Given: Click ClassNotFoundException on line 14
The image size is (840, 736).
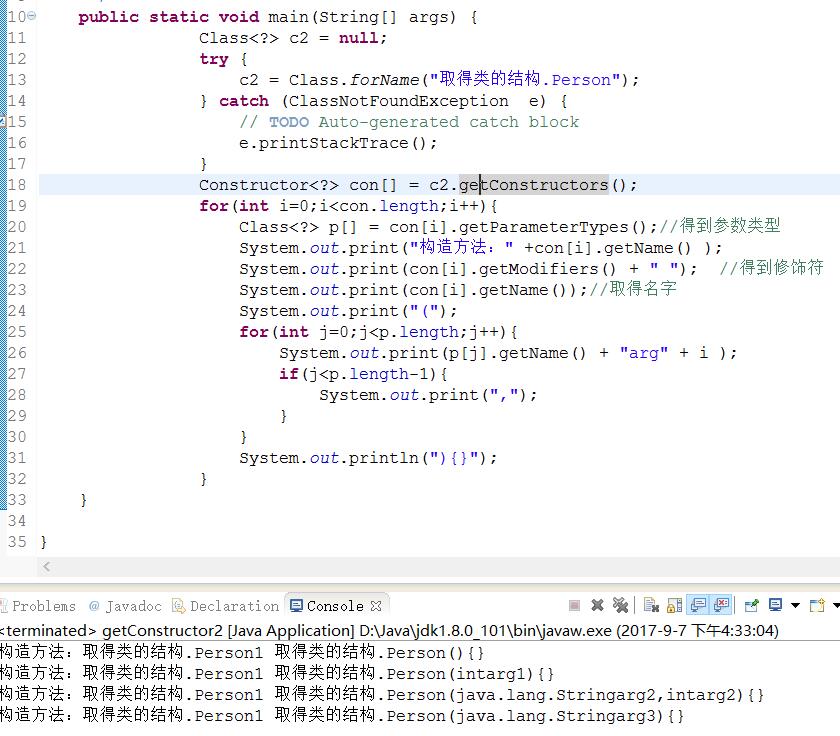Looking at the screenshot, I should tap(399, 101).
